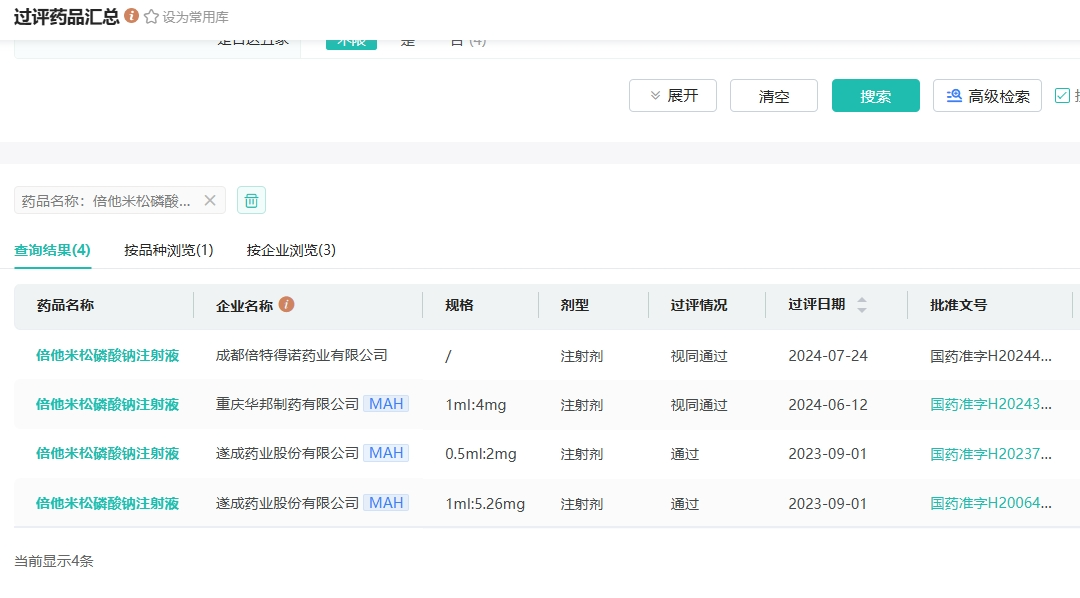
Task: Click the 清空 button
Action: [x=774, y=96]
